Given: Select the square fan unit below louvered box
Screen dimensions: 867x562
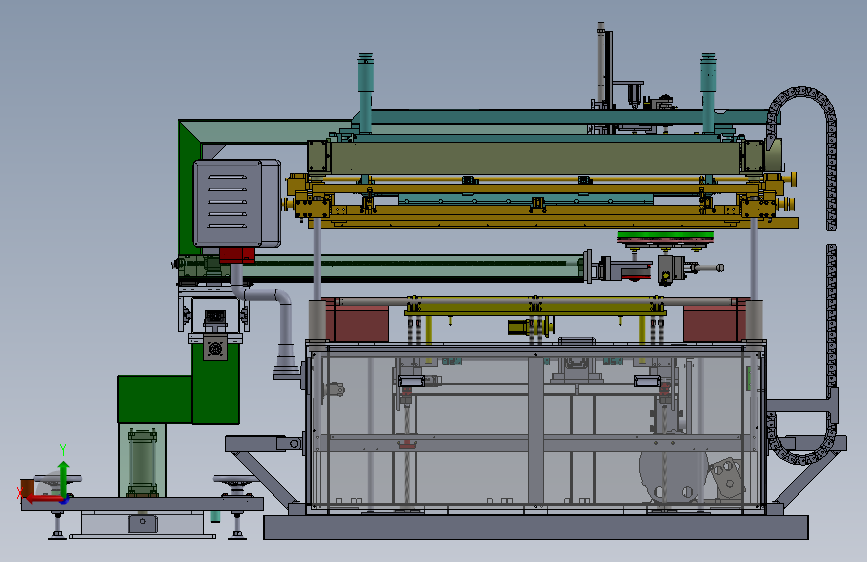Looking at the screenshot, I should (215, 349).
